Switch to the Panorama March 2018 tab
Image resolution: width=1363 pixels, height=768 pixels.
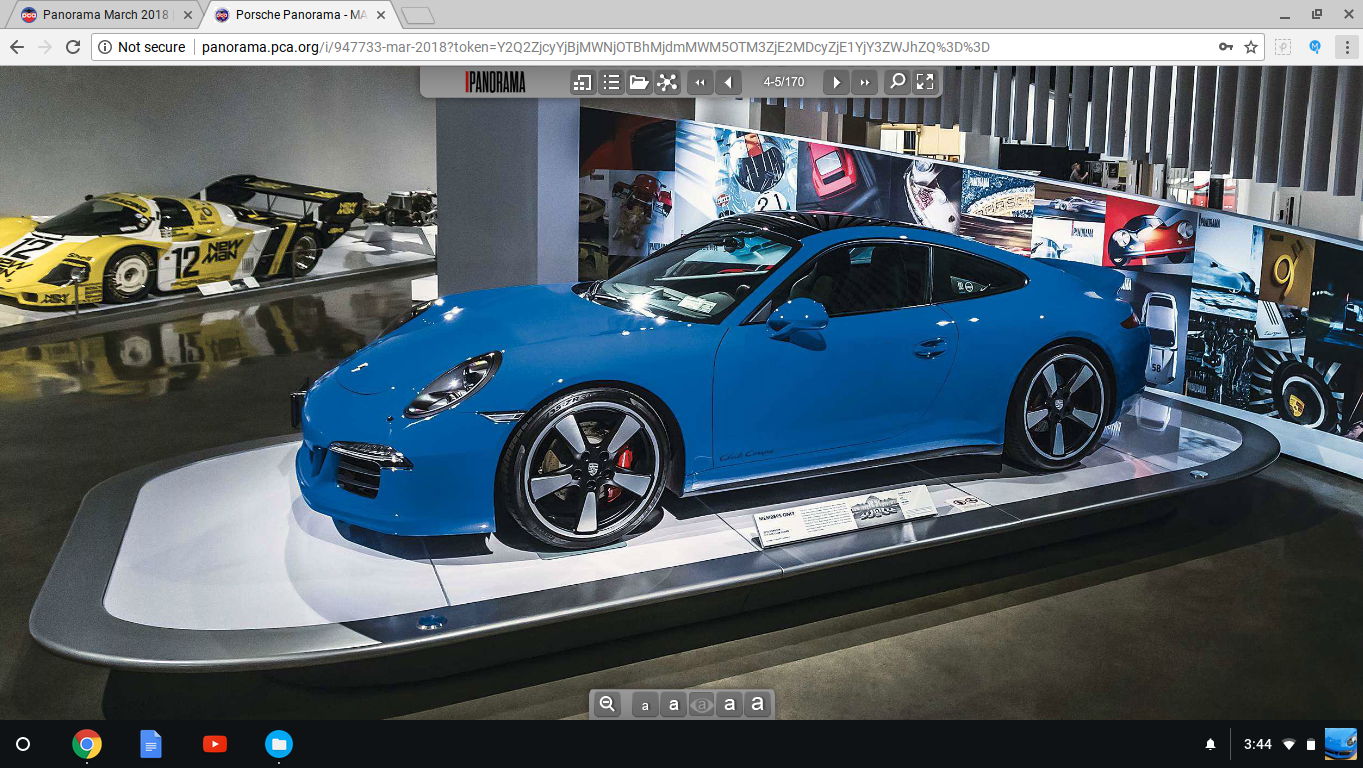[x=105, y=15]
